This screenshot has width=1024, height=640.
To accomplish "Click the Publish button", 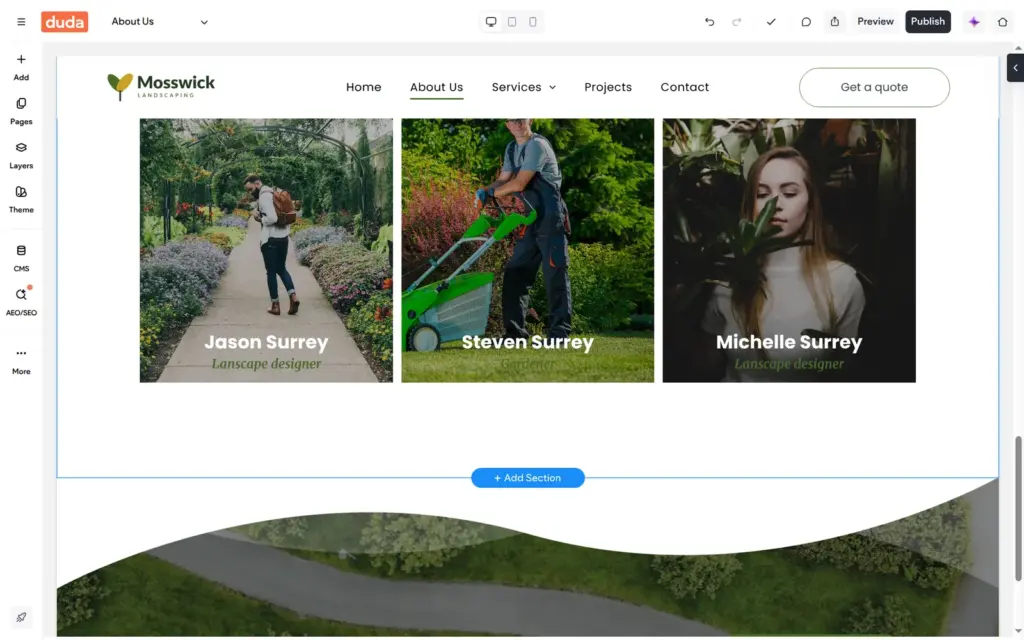I will 928,22.
